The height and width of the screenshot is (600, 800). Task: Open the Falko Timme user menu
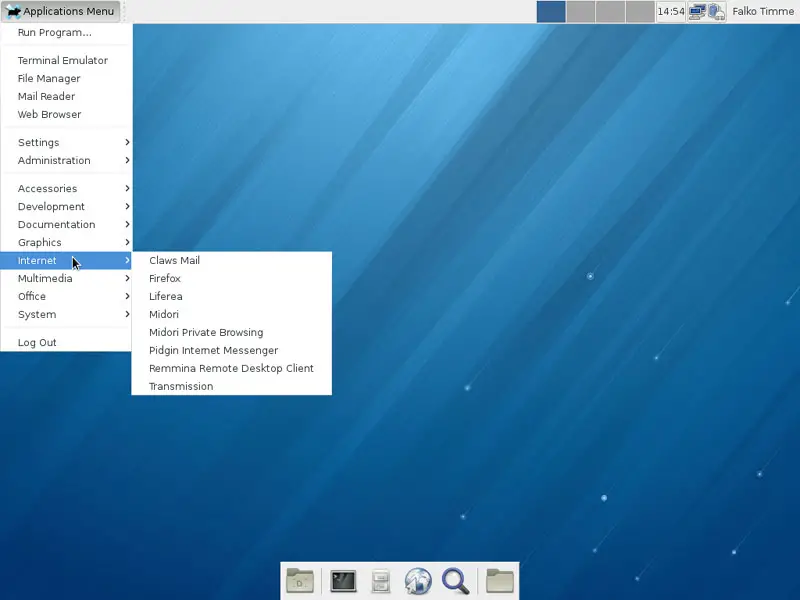[763, 11]
